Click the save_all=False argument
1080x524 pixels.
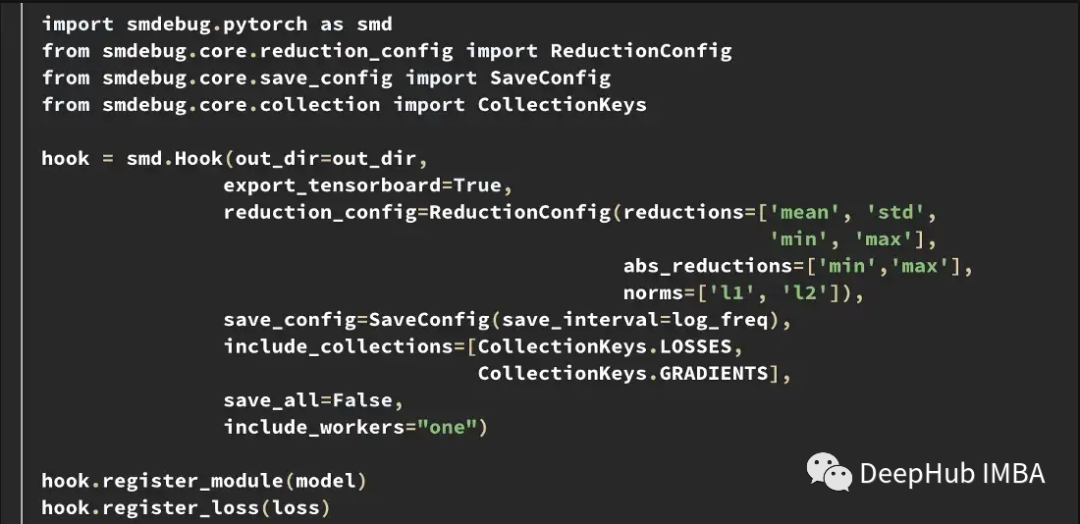(x=308, y=400)
